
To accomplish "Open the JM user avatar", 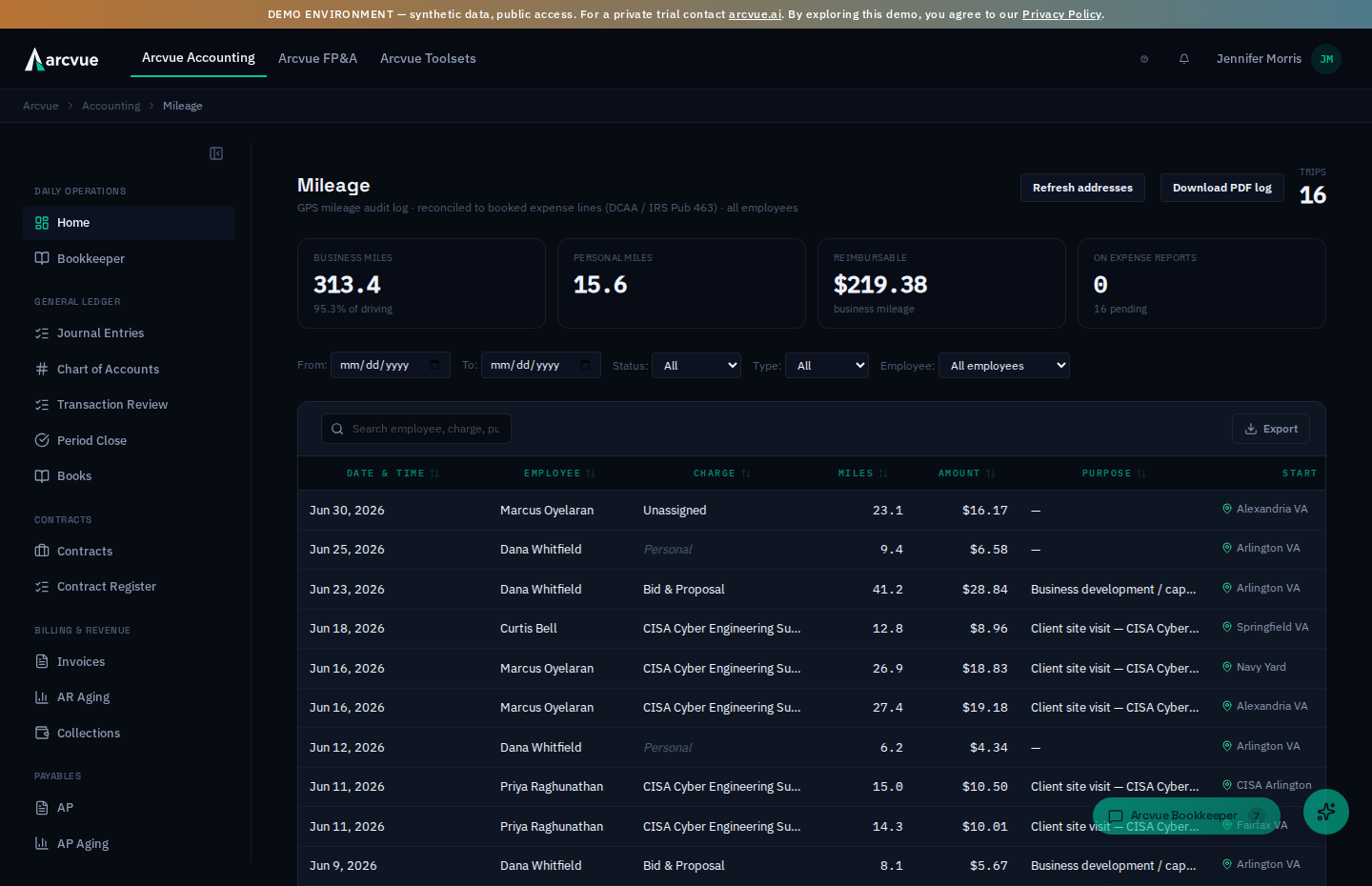I will (x=1326, y=59).
